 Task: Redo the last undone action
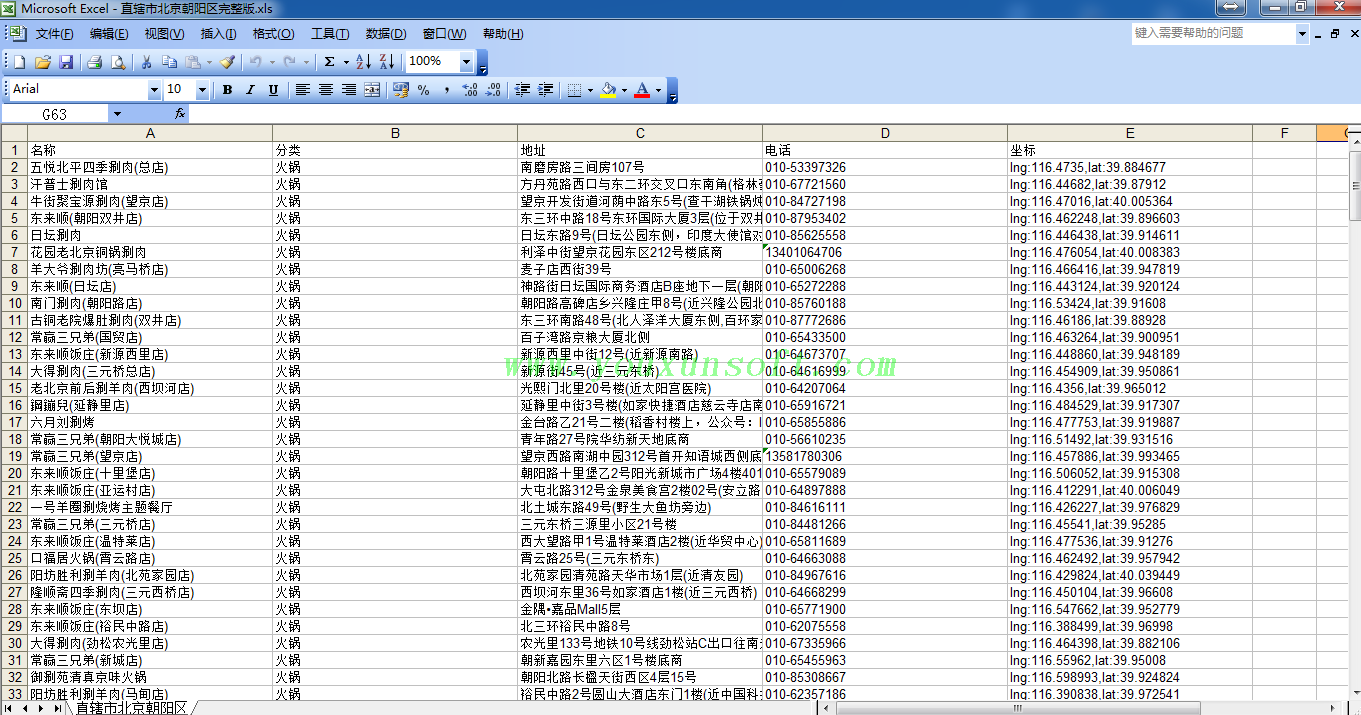coord(290,62)
